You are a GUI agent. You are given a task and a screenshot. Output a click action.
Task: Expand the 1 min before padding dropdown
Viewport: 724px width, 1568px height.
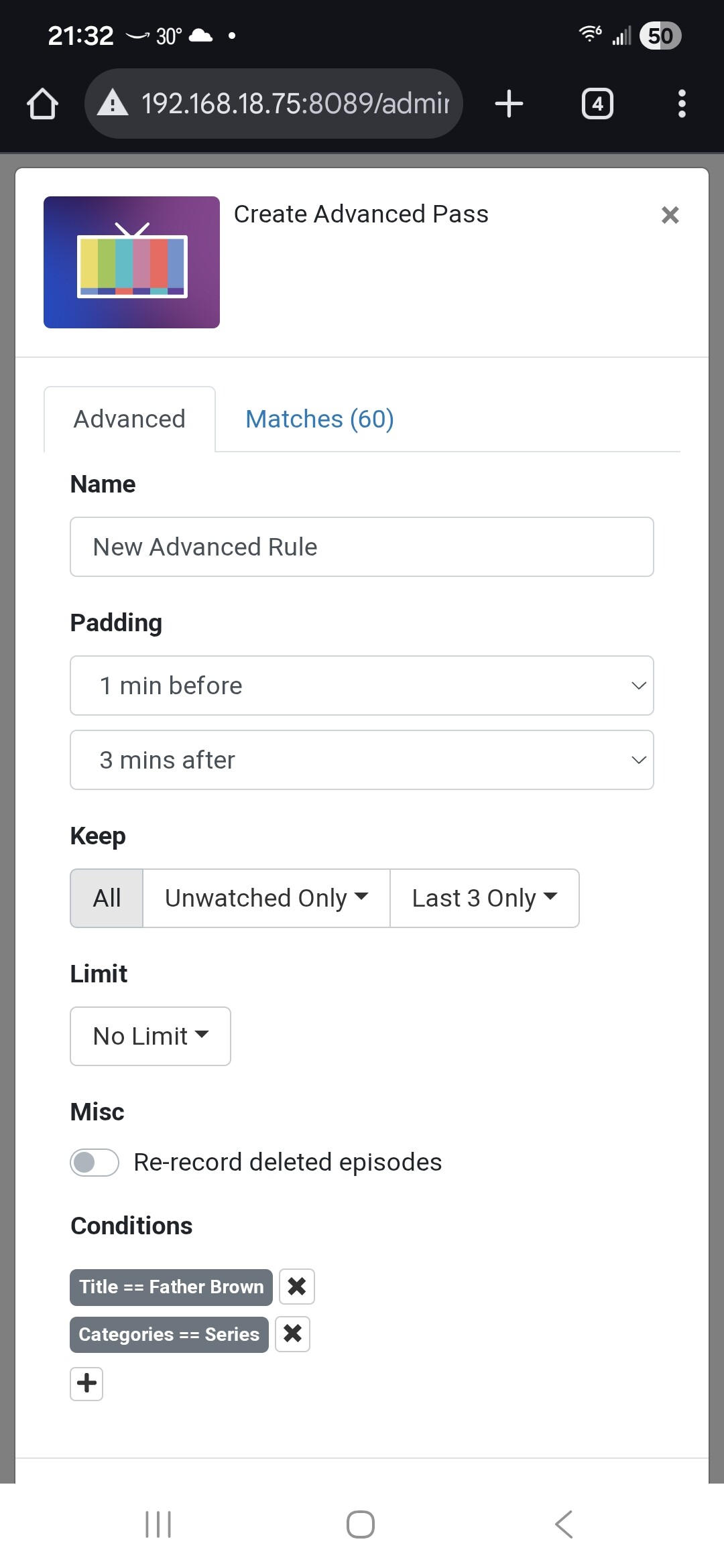[x=362, y=685]
